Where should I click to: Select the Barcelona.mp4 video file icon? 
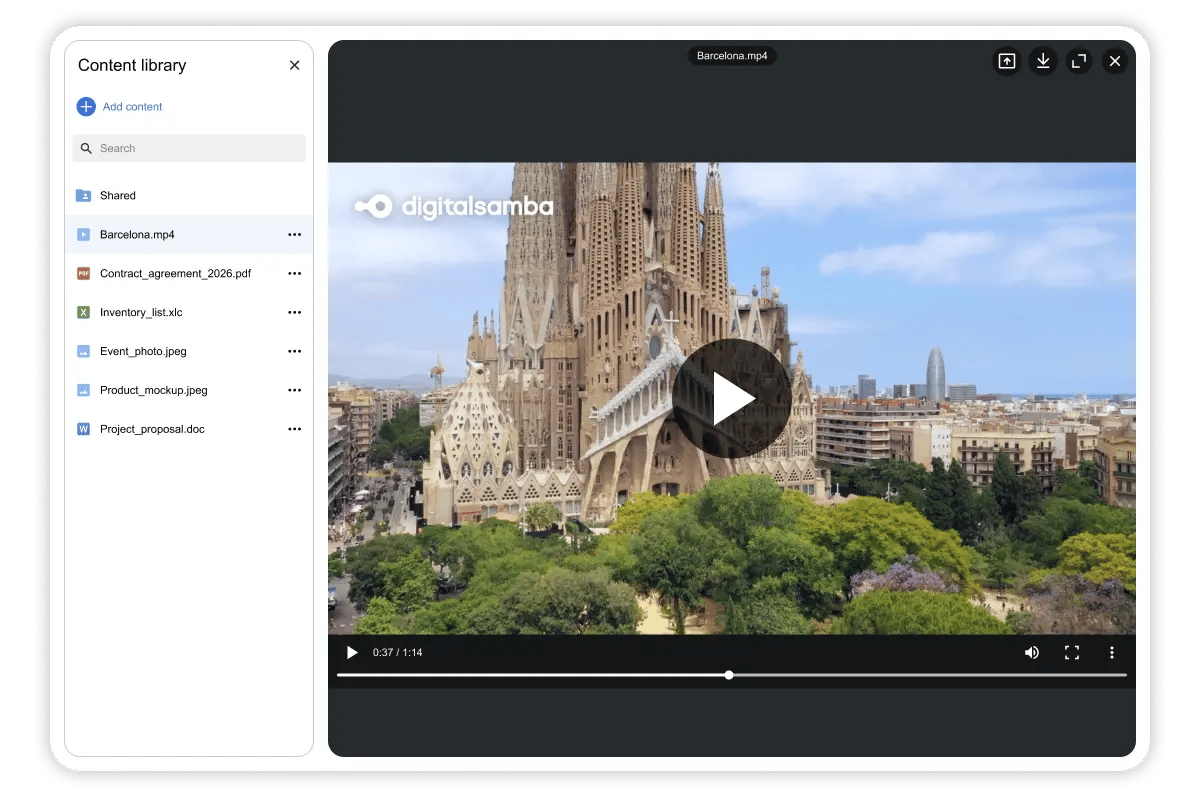[85, 234]
